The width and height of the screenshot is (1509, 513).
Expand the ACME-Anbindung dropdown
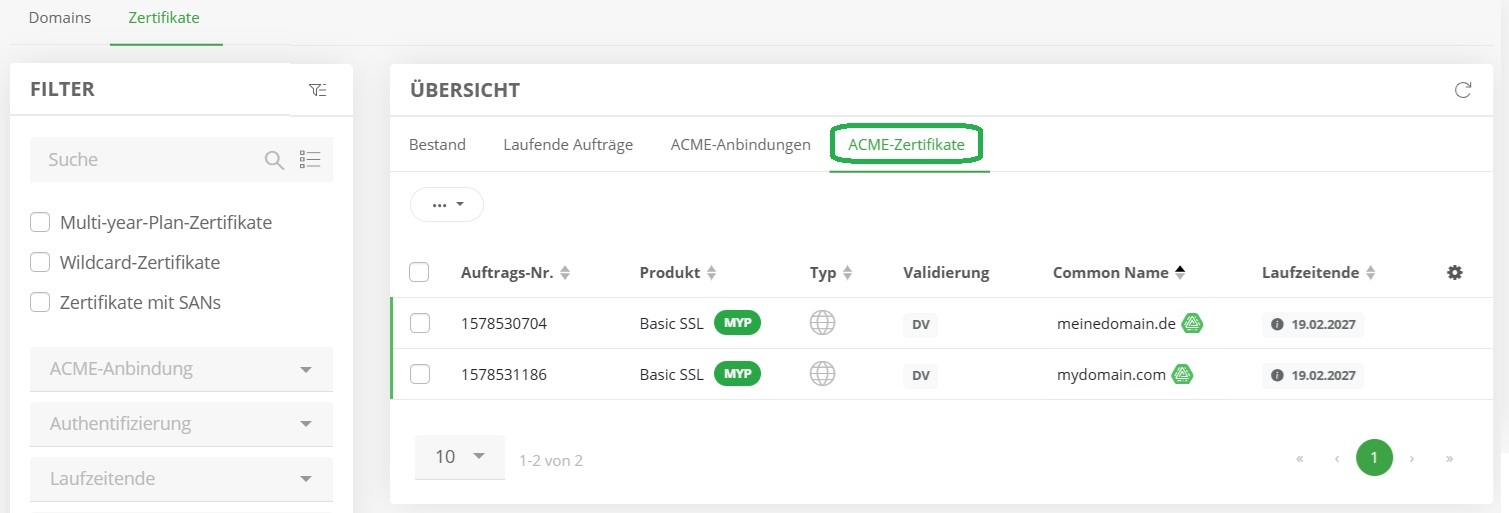point(181,369)
